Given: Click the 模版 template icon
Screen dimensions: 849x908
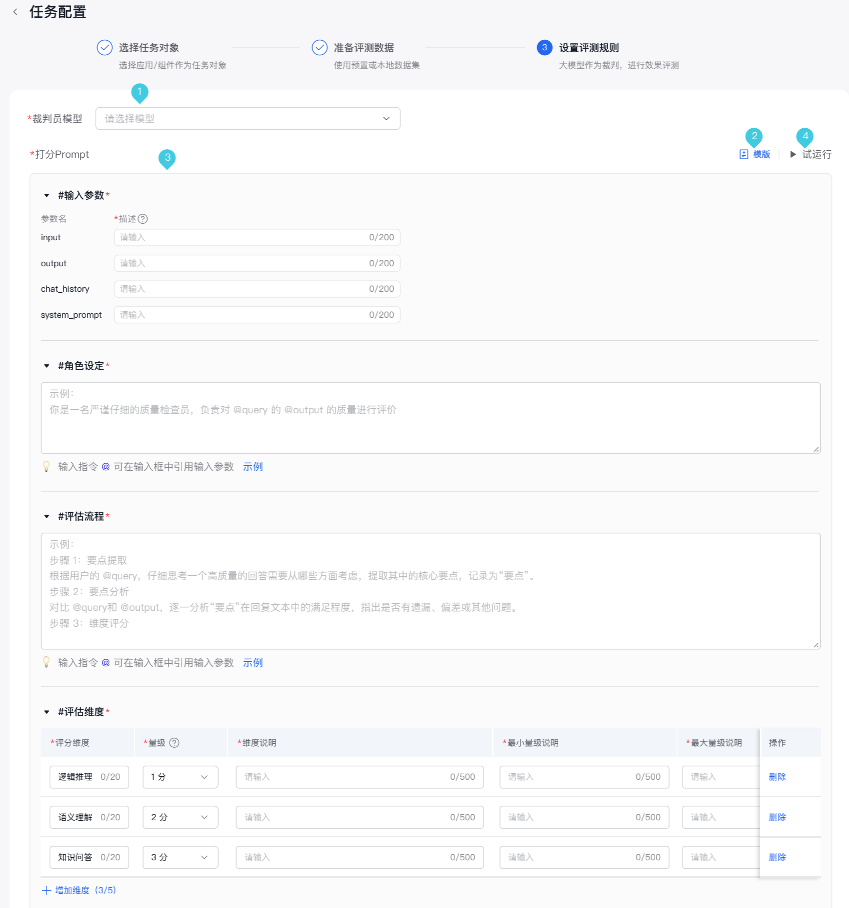Looking at the screenshot, I should [744, 154].
